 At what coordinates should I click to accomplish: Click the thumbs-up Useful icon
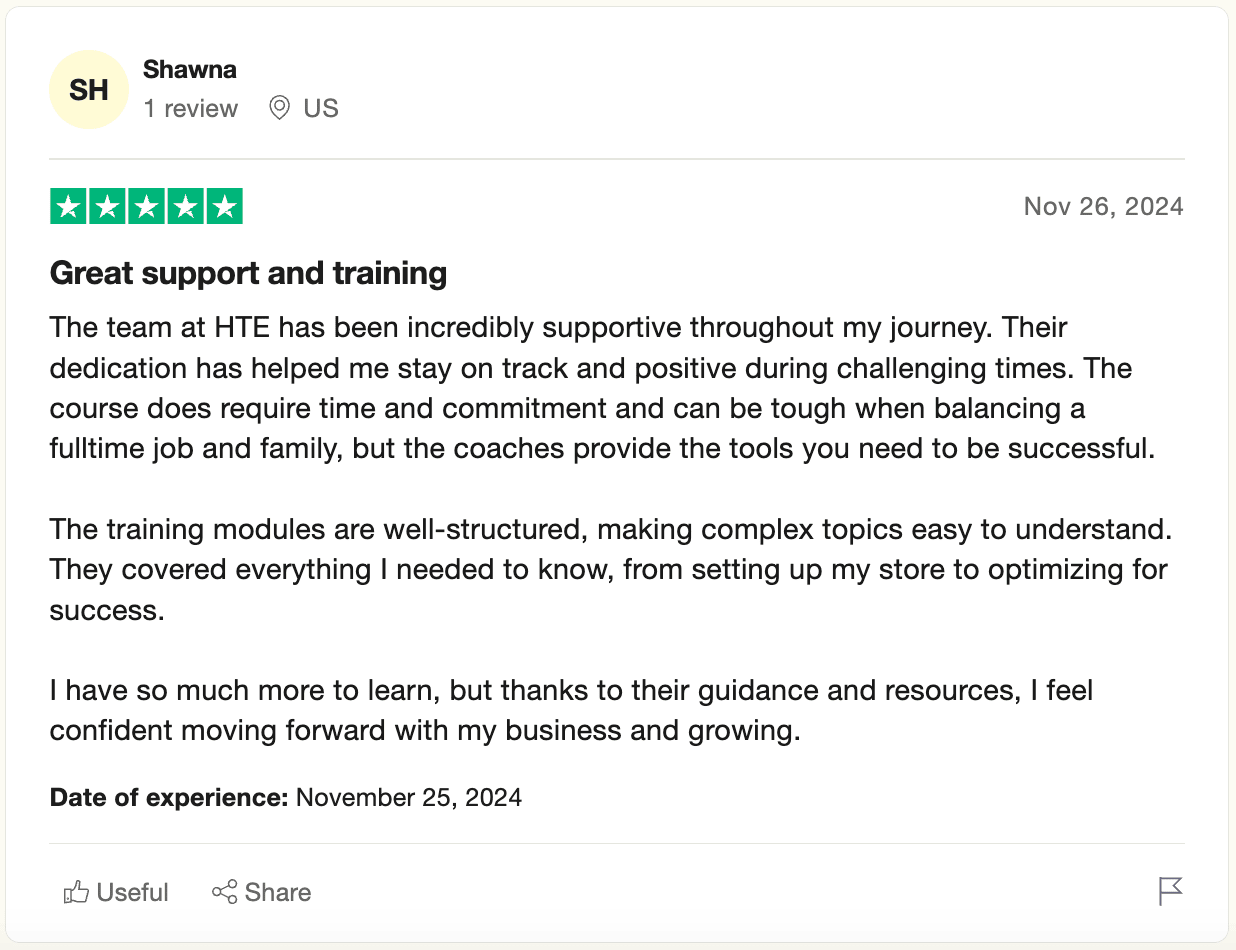point(76,892)
